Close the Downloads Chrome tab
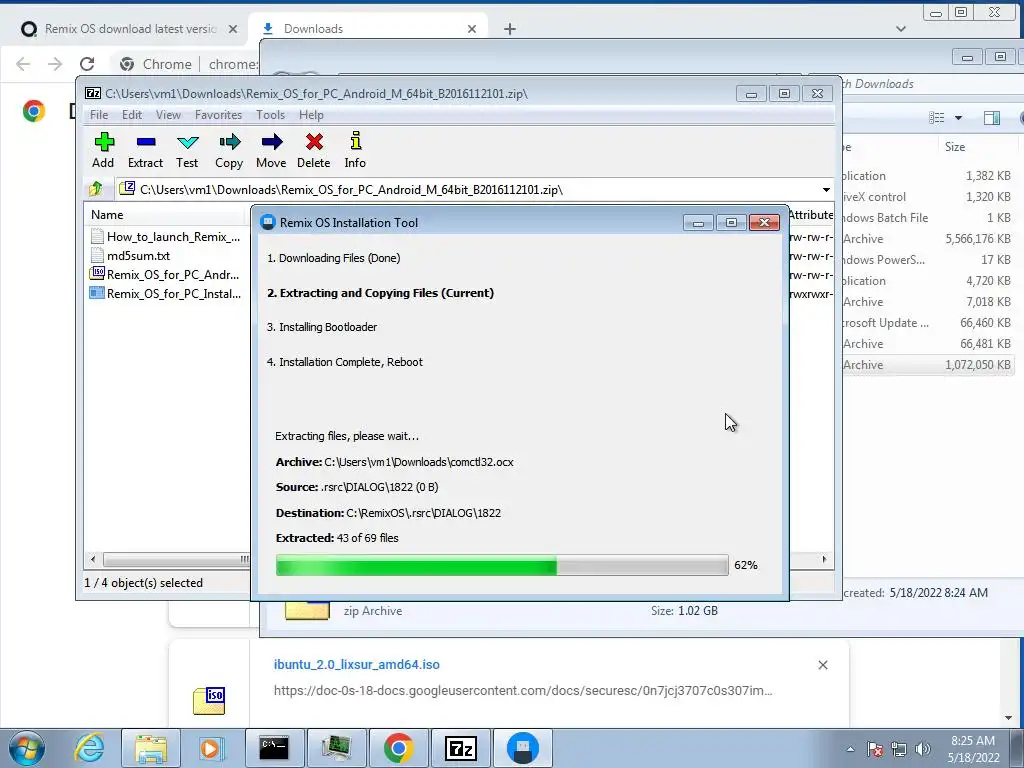Screen dimensions: 1024x768 472,29
